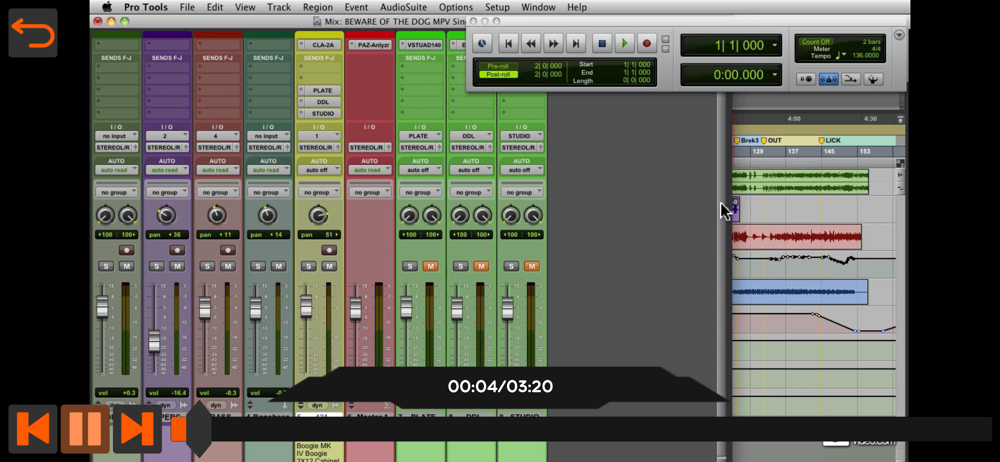
Task: Click the Fast Forward transport button
Action: click(554, 43)
